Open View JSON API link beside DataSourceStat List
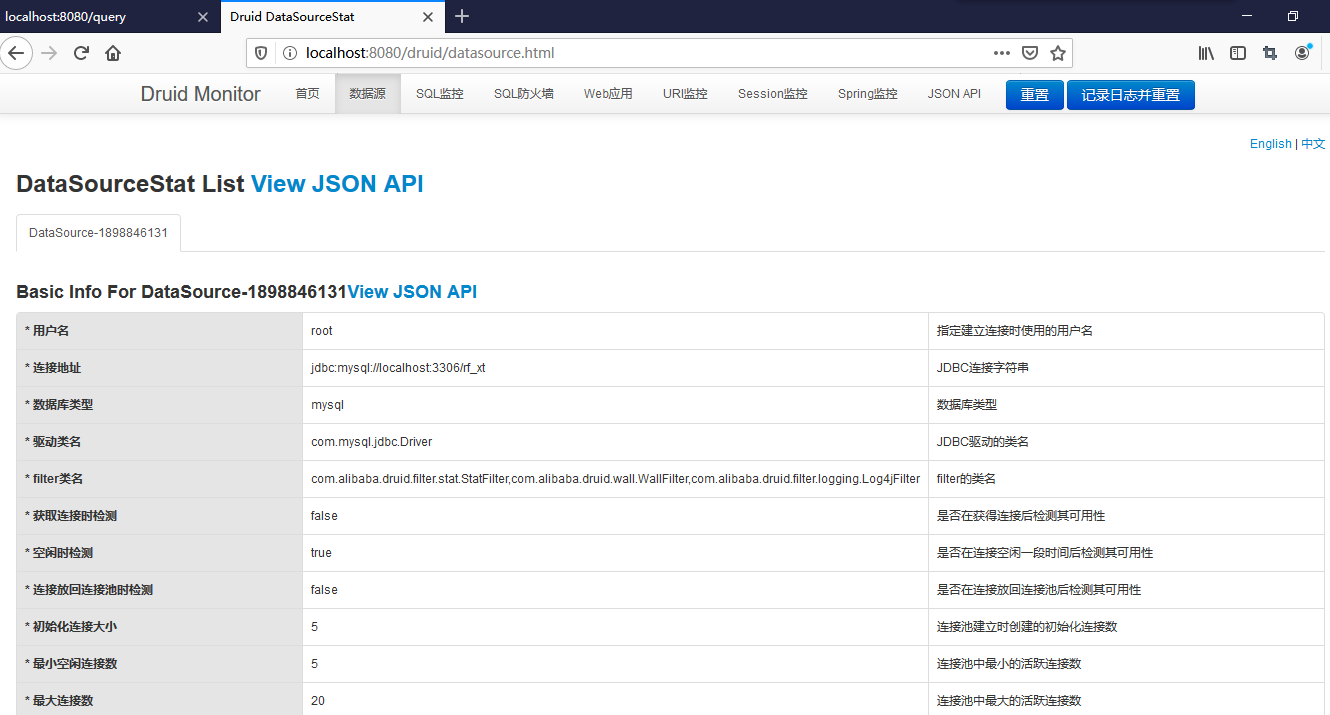The width and height of the screenshot is (1330, 715). (x=337, y=184)
